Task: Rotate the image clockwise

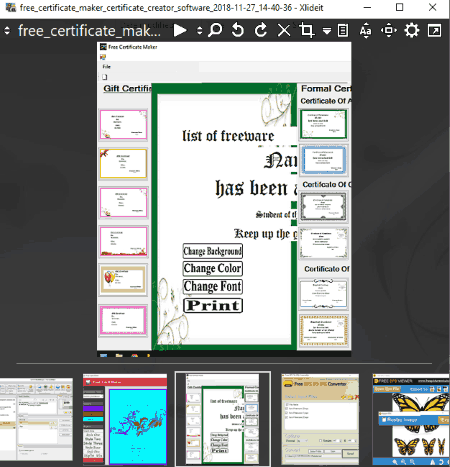Action: 261,30
